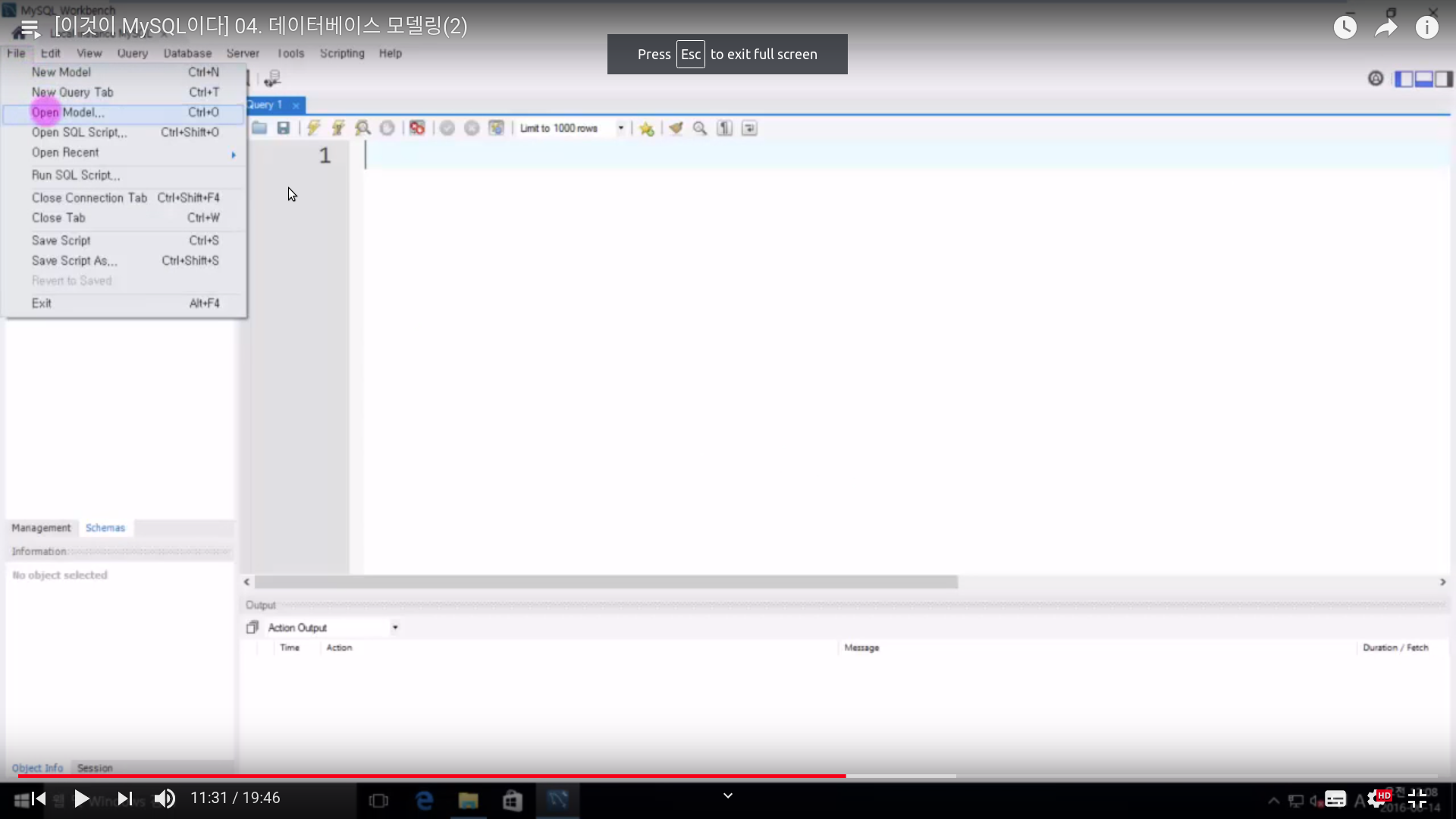Click inside the SQL editor line 1
Viewport: 1456px width, 819px height.
click(906, 155)
